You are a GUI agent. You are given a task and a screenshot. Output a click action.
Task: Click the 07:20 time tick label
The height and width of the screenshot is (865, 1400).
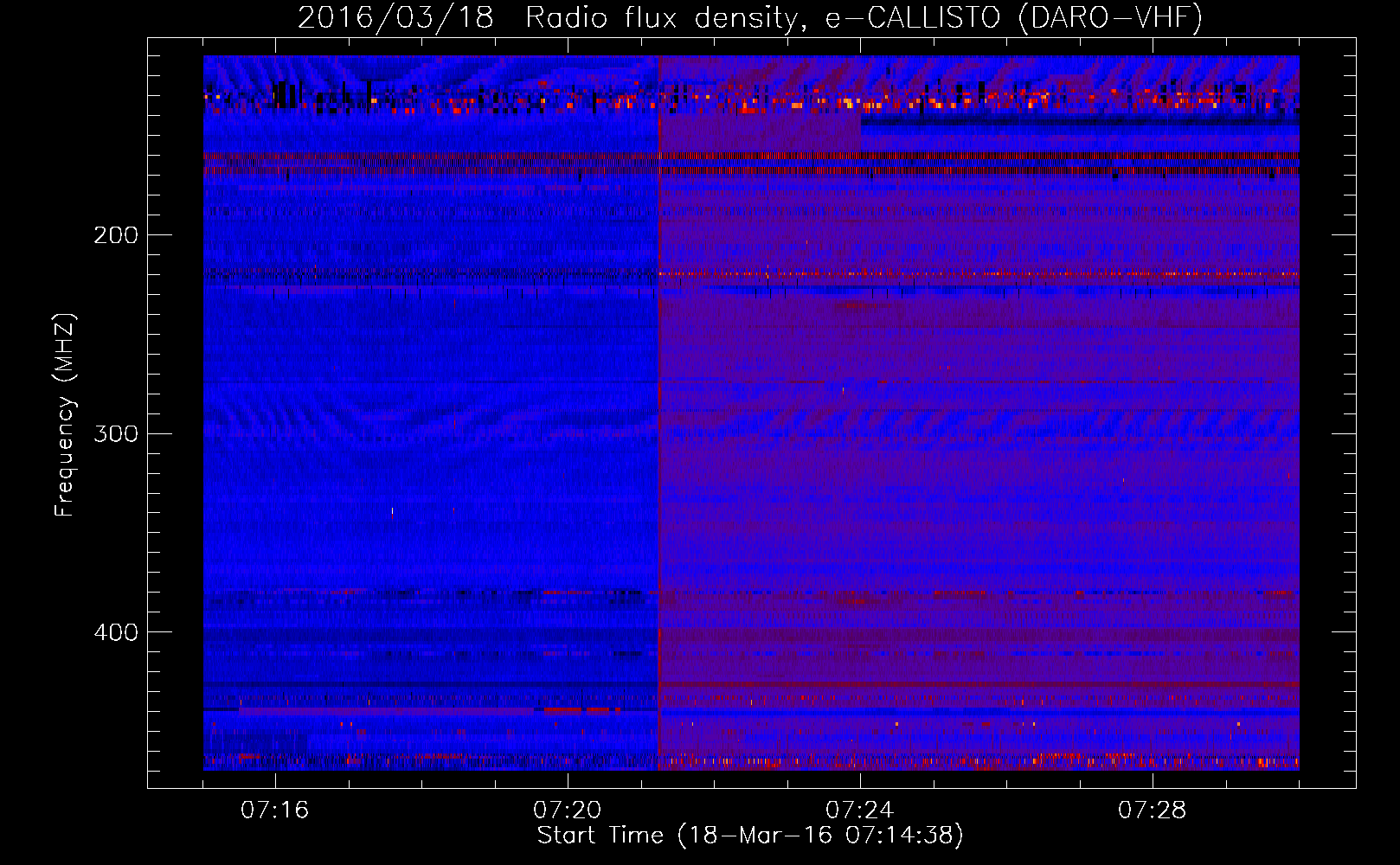click(x=568, y=811)
